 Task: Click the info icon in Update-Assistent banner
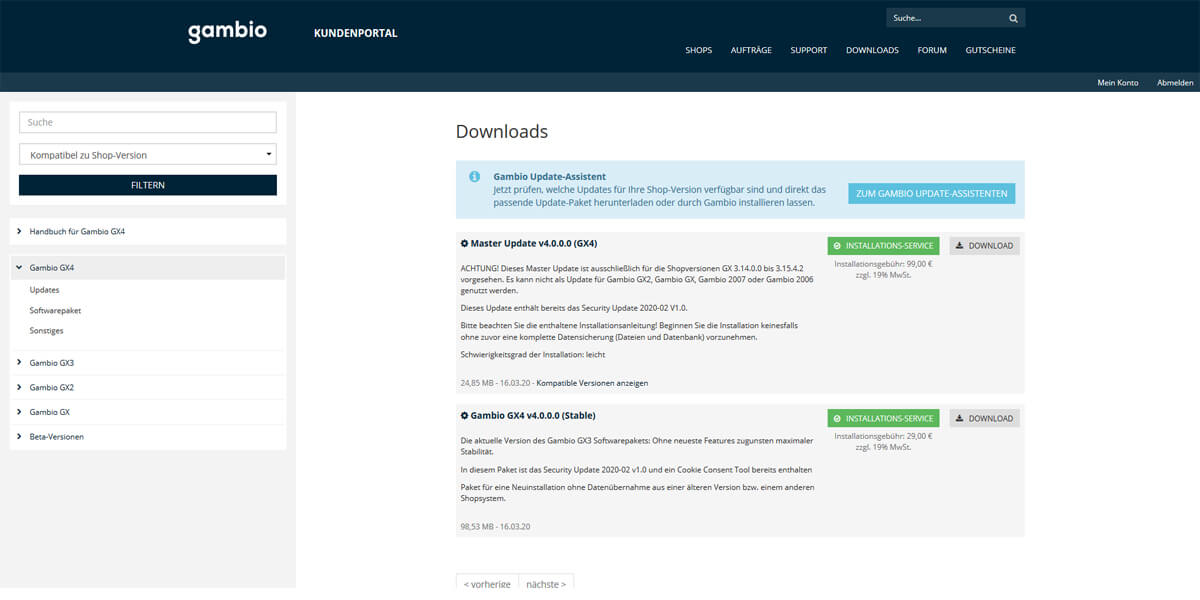pyautogui.click(x=474, y=177)
